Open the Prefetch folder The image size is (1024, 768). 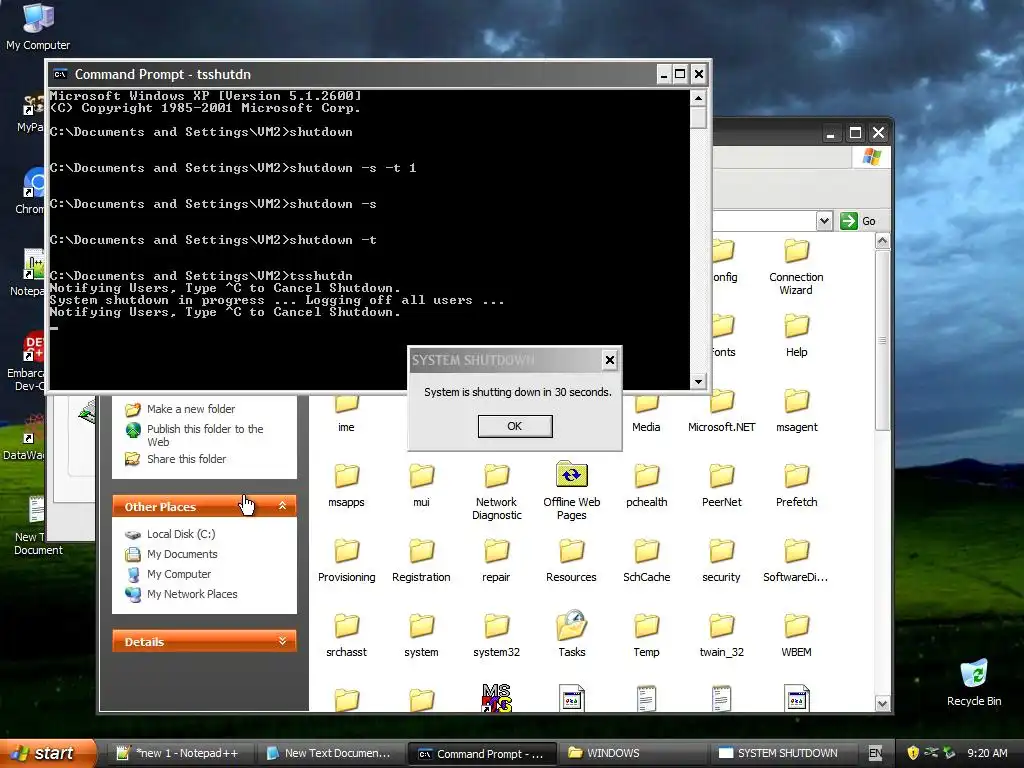(797, 485)
